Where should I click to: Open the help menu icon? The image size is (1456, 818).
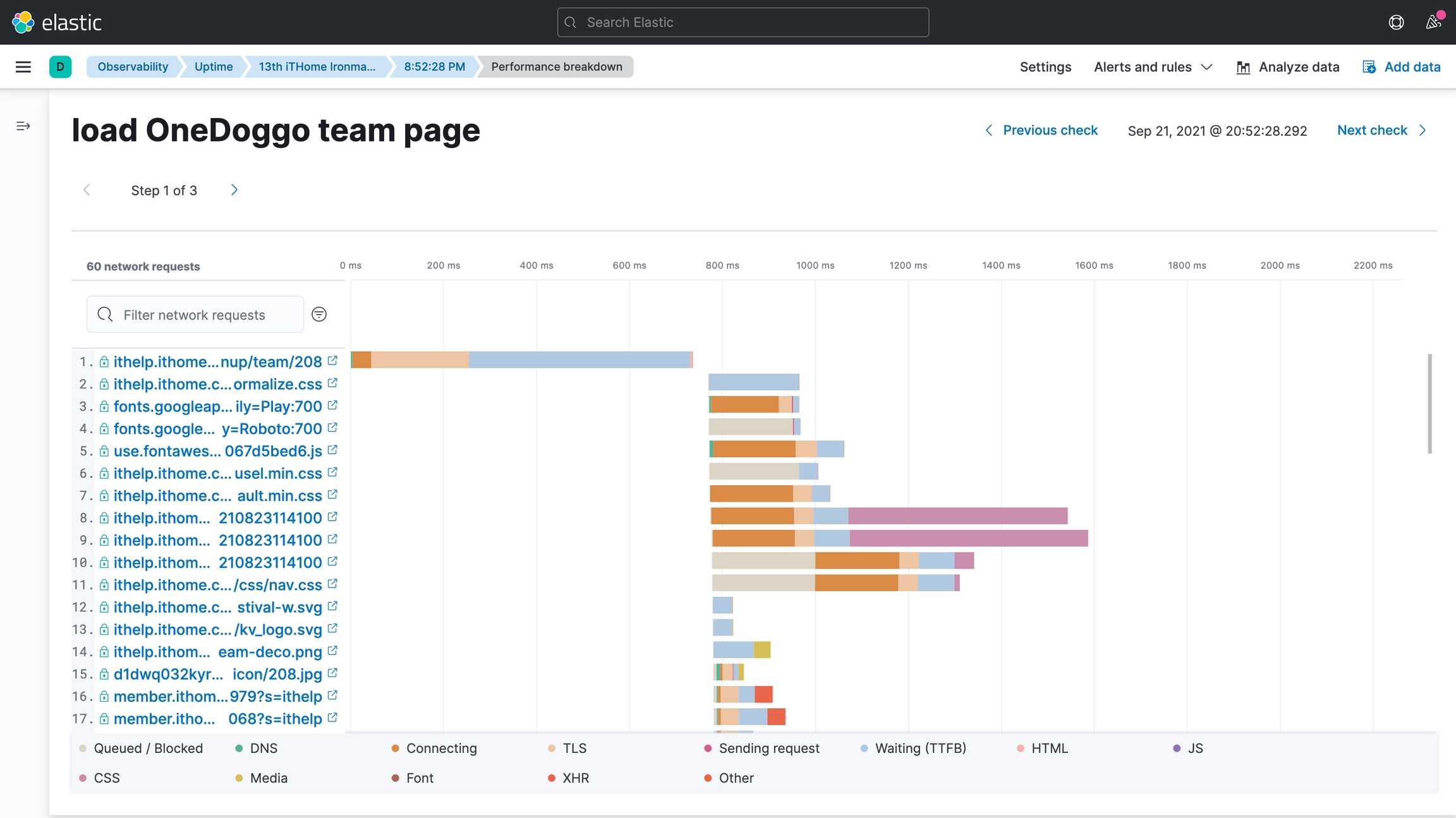pos(1397,22)
